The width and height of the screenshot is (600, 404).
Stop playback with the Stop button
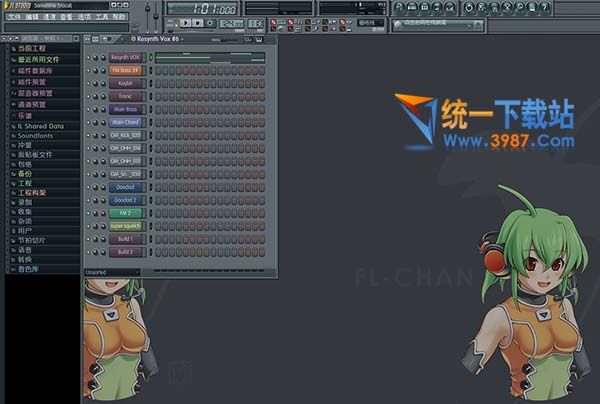tap(197, 23)
